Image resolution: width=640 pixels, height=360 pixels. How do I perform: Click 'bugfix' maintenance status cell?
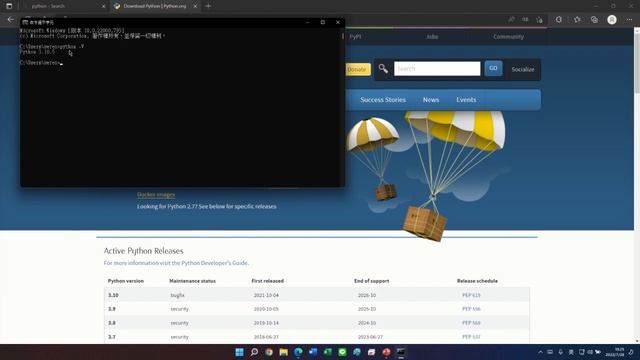tap(178, 295)
